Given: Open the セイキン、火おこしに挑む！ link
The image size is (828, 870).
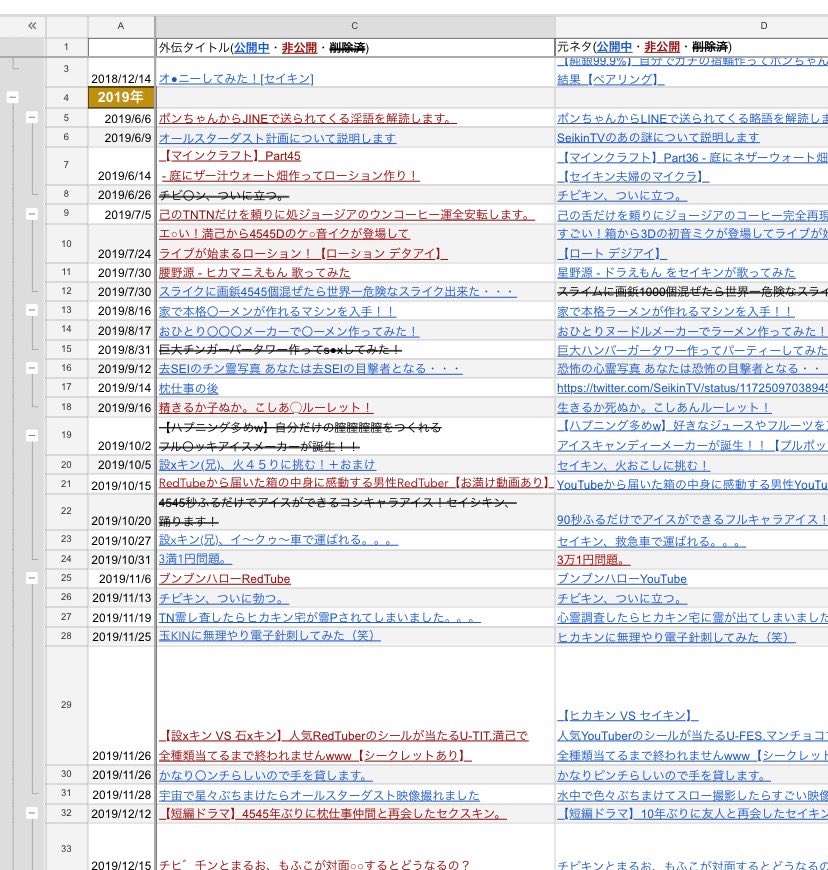Looking at the screenshot, I should point(633,466).
